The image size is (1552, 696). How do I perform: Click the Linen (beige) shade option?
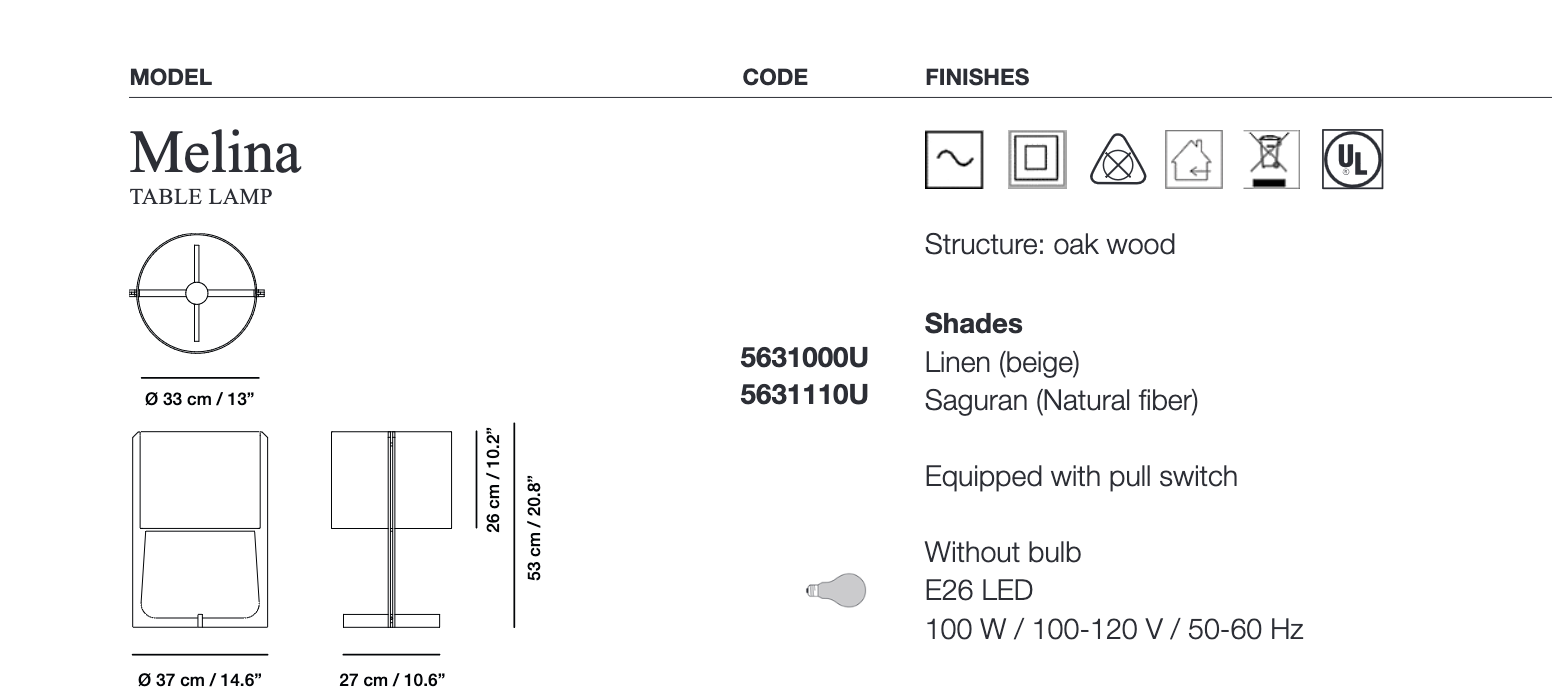[1002, 361]
